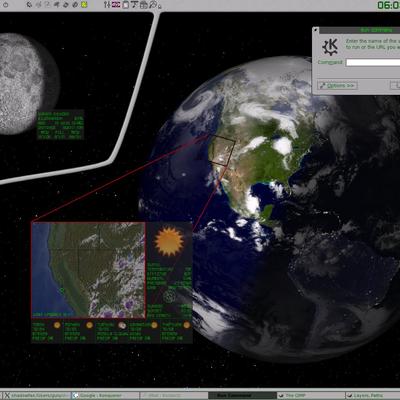The width and height of the screenshot is (400, 400).
Task: Switch to Layers, Paths taskbar entry
Action: 373,395
